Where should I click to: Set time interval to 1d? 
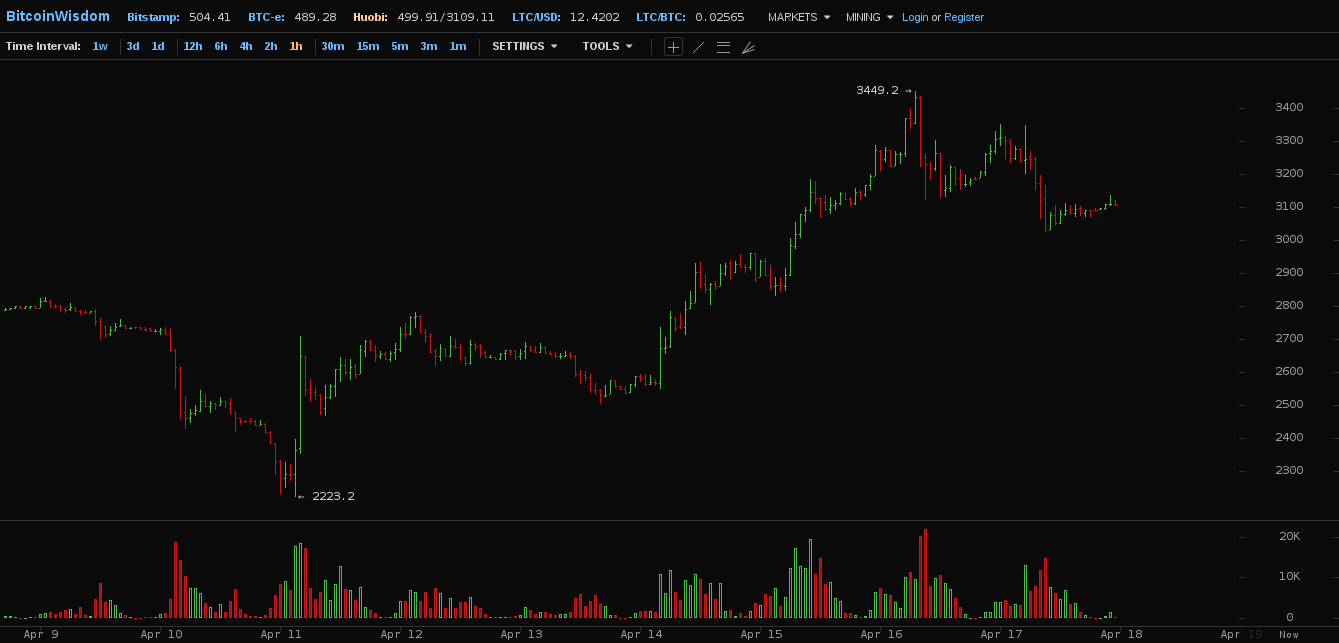tap(158, 46)
